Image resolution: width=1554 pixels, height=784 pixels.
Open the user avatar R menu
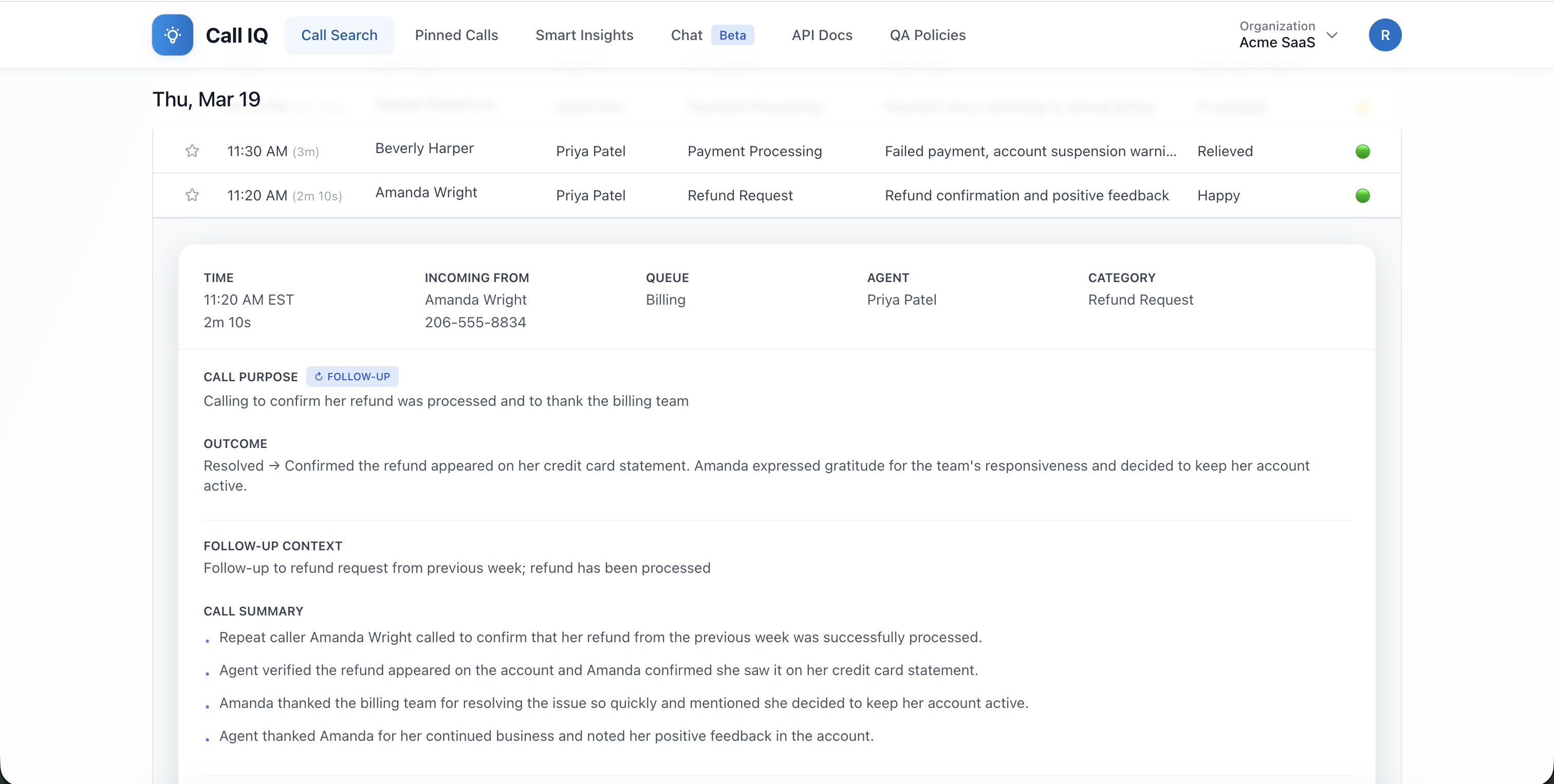pos(1384,35)
